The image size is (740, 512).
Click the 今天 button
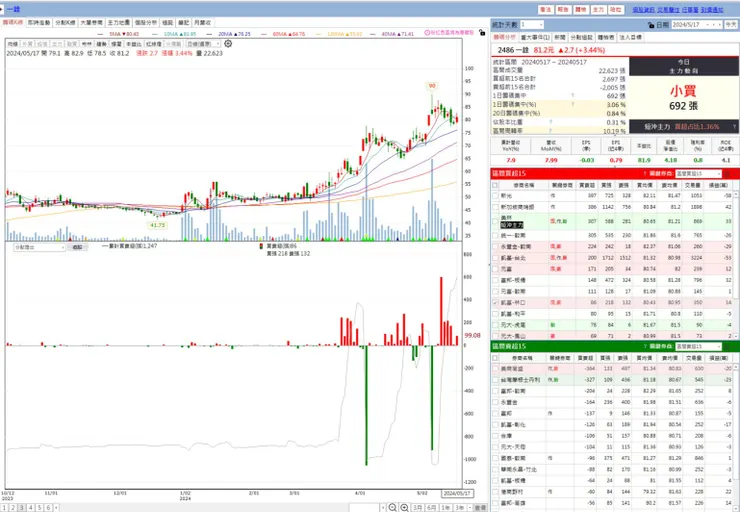(x=731, y=25)
